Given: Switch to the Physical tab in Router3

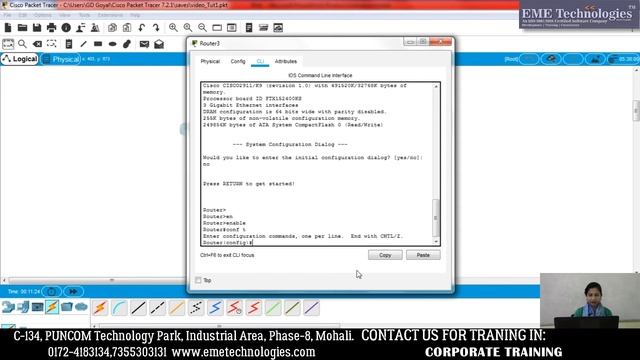Looking at the screenshot, I should [x=210, y=61].
